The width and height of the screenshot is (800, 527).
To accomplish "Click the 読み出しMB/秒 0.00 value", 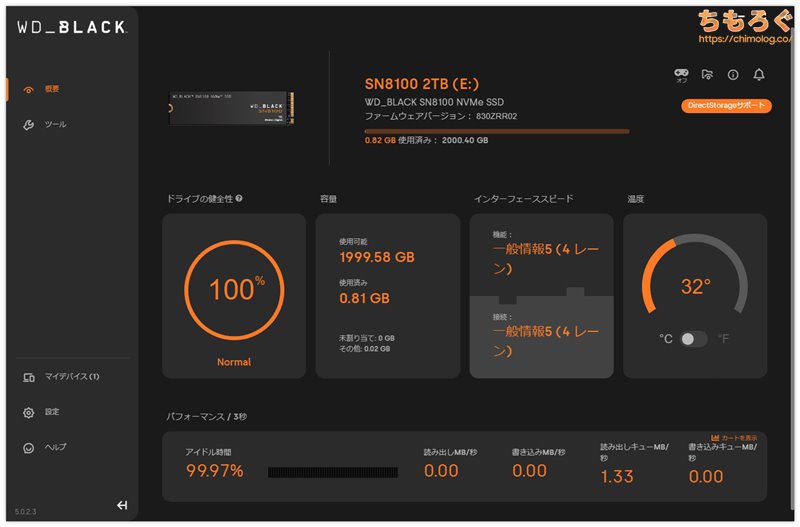I will pos(441,471).
